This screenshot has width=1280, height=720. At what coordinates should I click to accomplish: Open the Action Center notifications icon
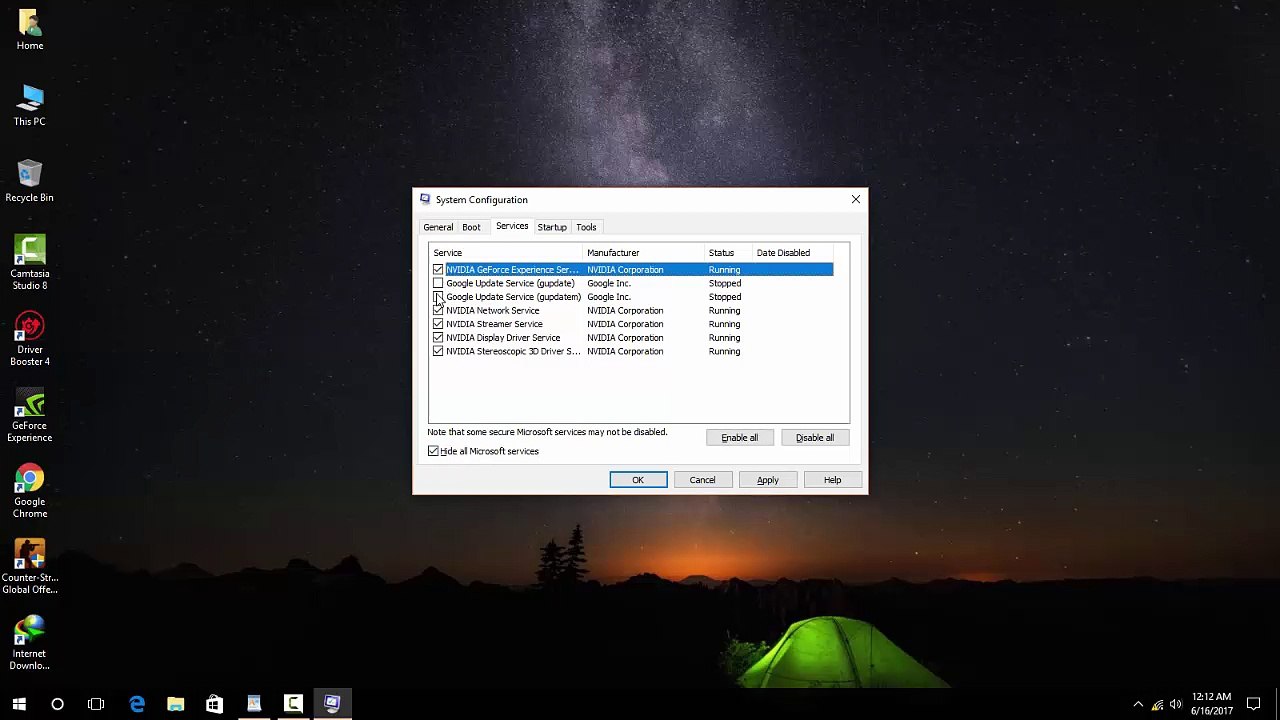[1253, 704]
